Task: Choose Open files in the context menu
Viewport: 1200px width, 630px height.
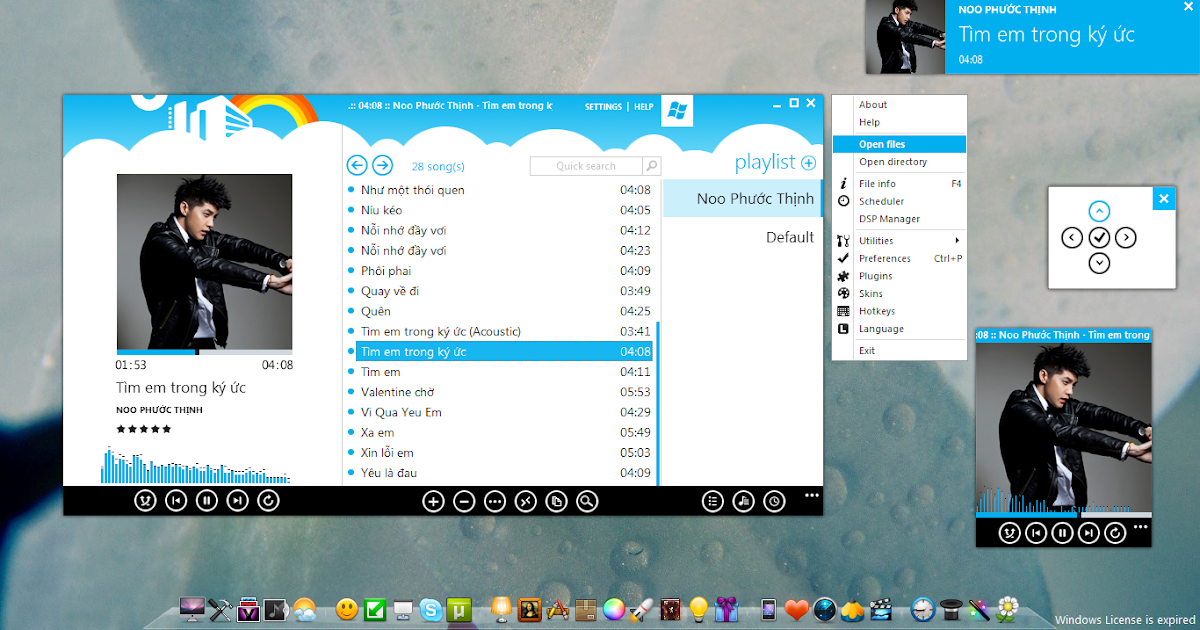Action: click(899, 144)
